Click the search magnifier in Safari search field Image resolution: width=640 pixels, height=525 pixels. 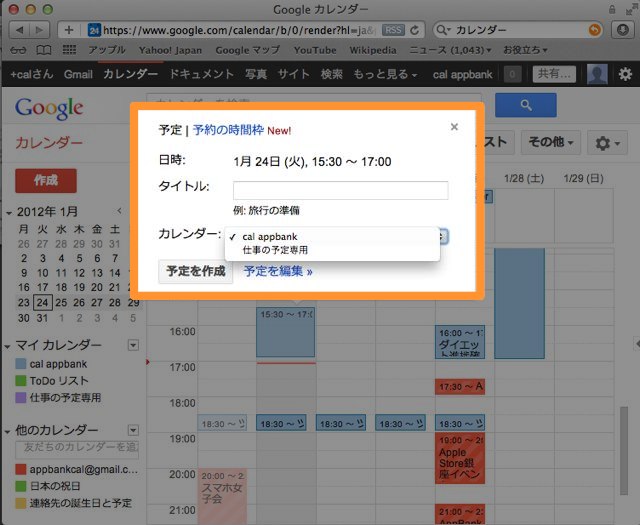tap(442, 30)
